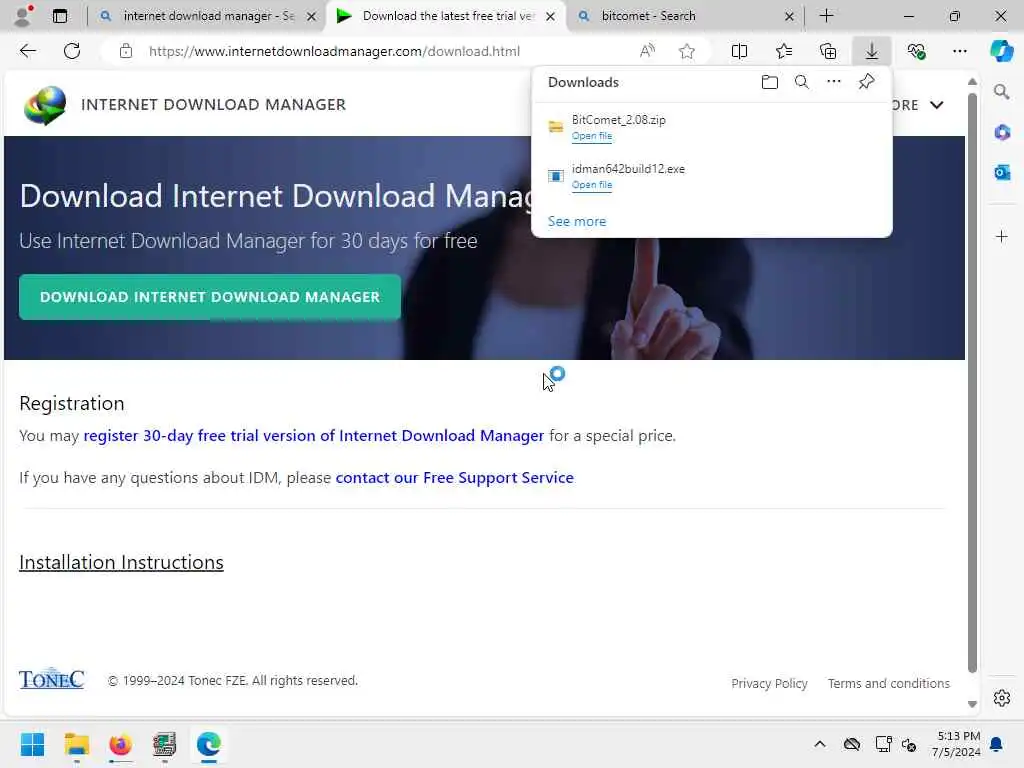Viewport: 1024px width, 768px height.
Task: Activate Read aloud icon in address bar
Action: pos(647,51)
